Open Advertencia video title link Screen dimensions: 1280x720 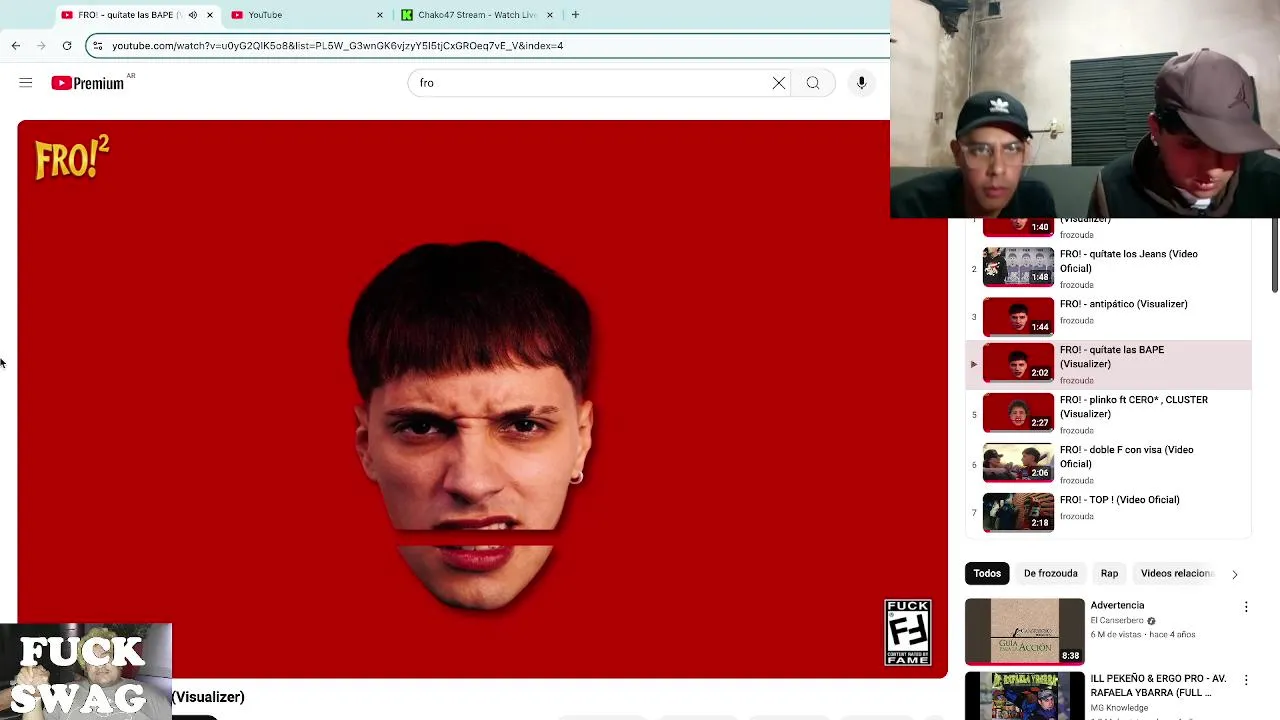pyautogui.click(x=1117, y=605)
